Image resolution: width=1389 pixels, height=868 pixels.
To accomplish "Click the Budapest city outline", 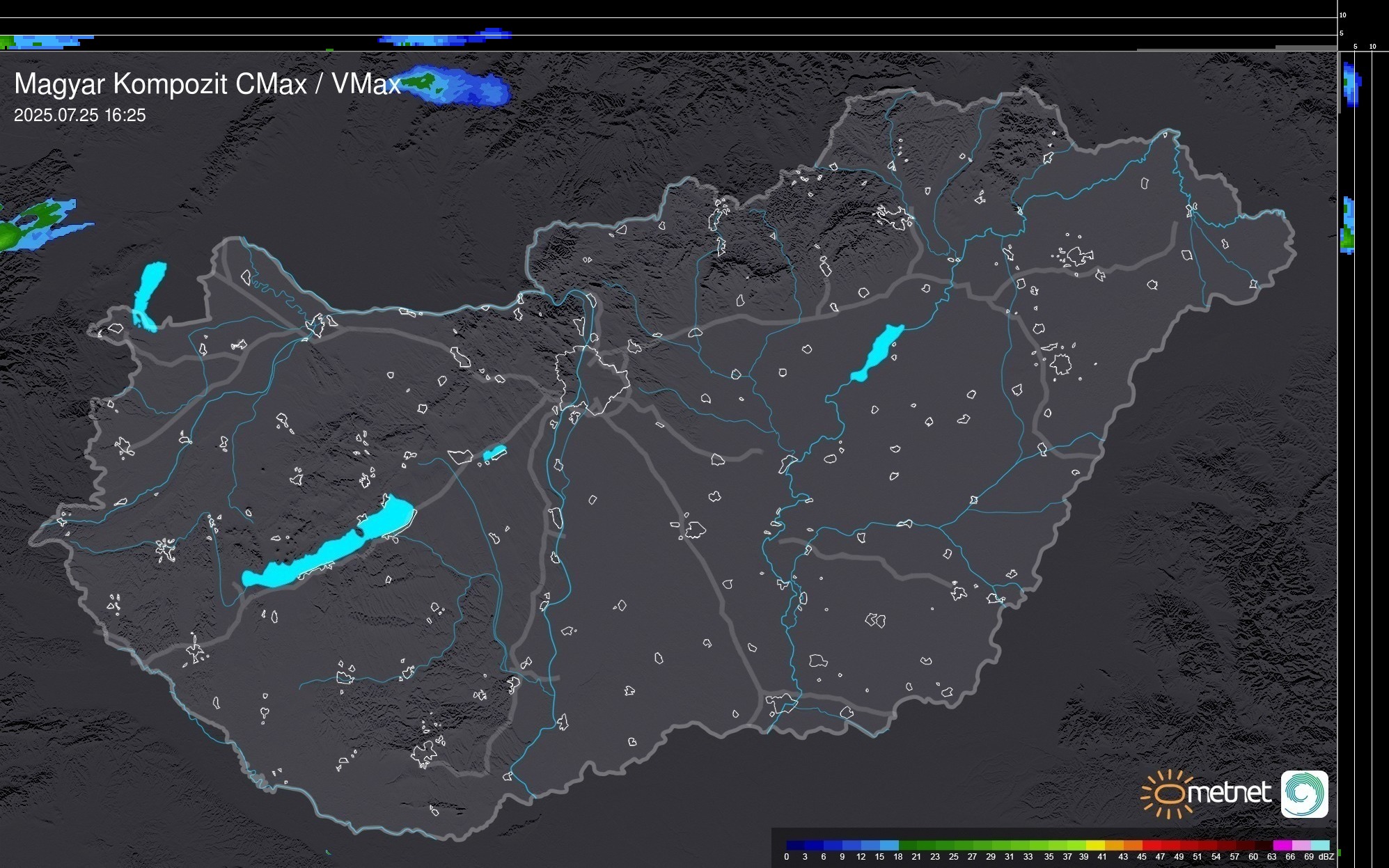I will 592,379.
